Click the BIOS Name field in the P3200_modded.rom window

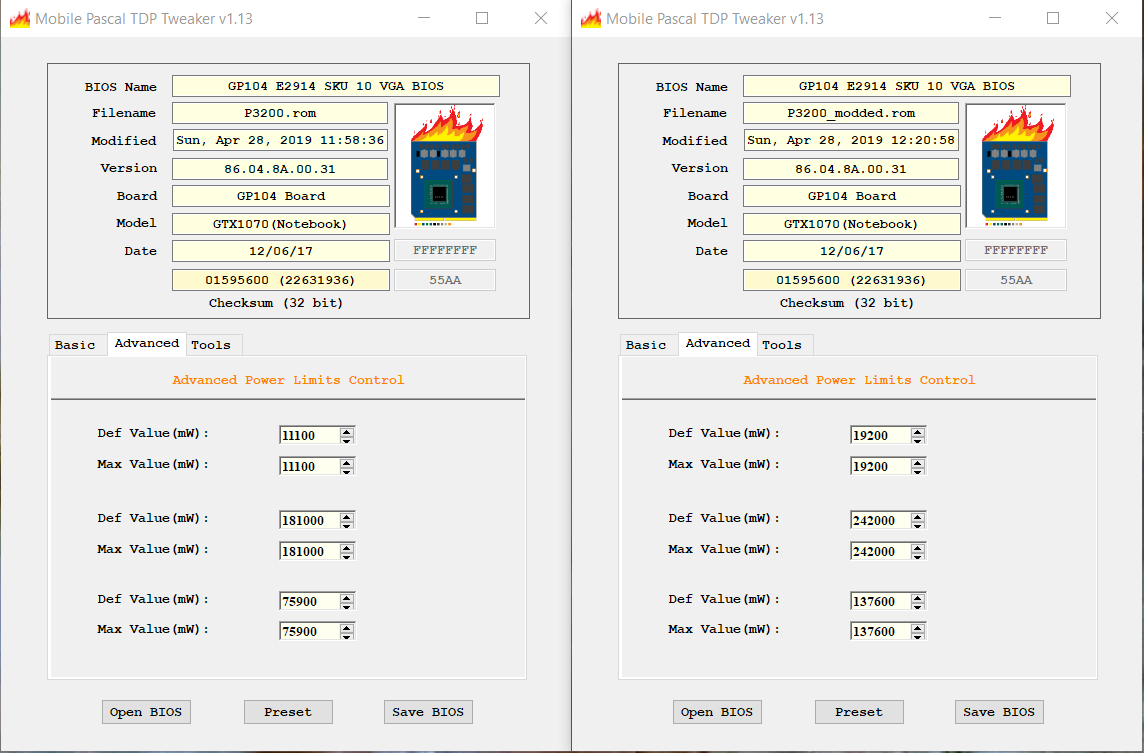907,86
